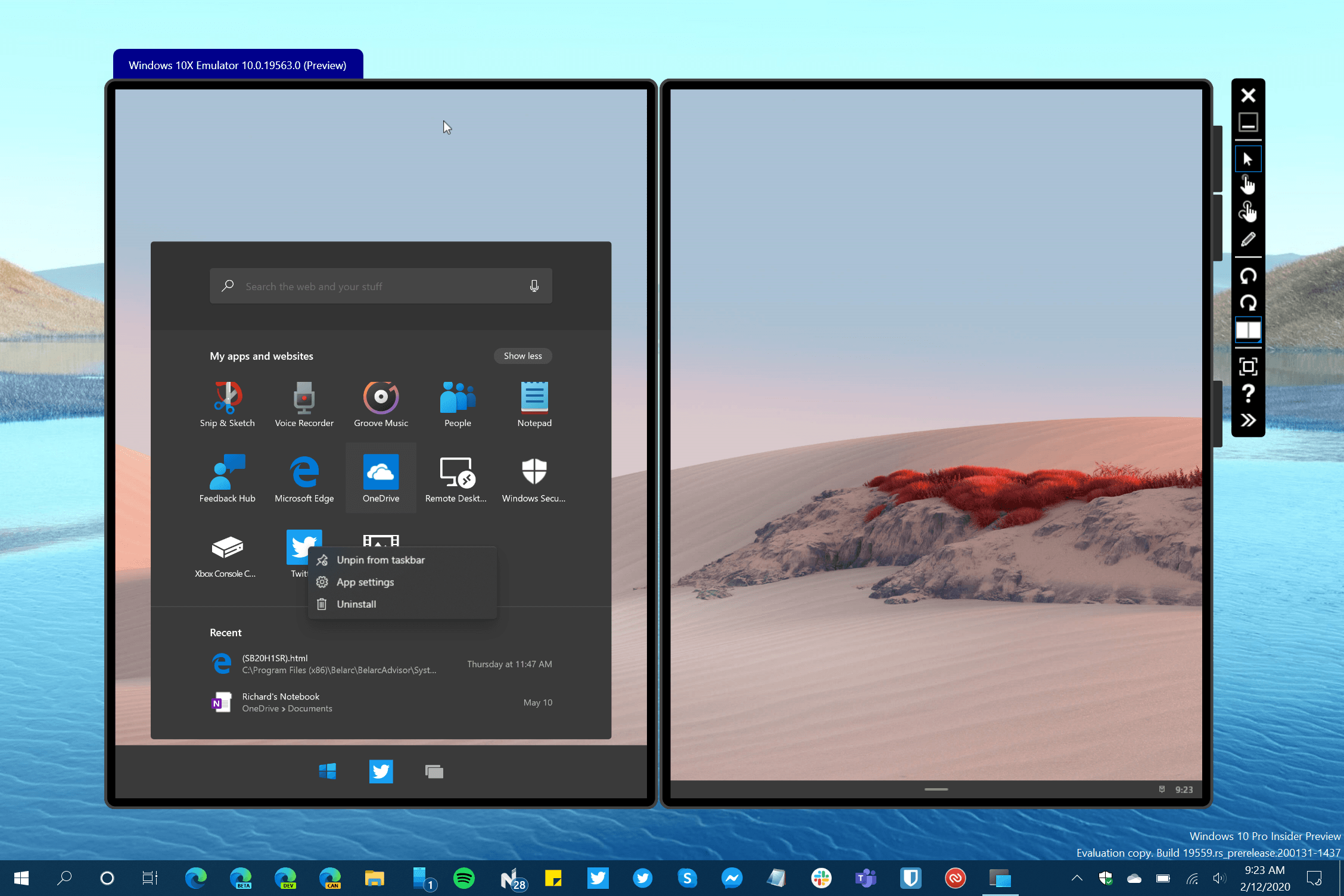Toggle the dual-screen posture button
The height and width of the screenshot is (896, 1344).
pos(1247,330)
